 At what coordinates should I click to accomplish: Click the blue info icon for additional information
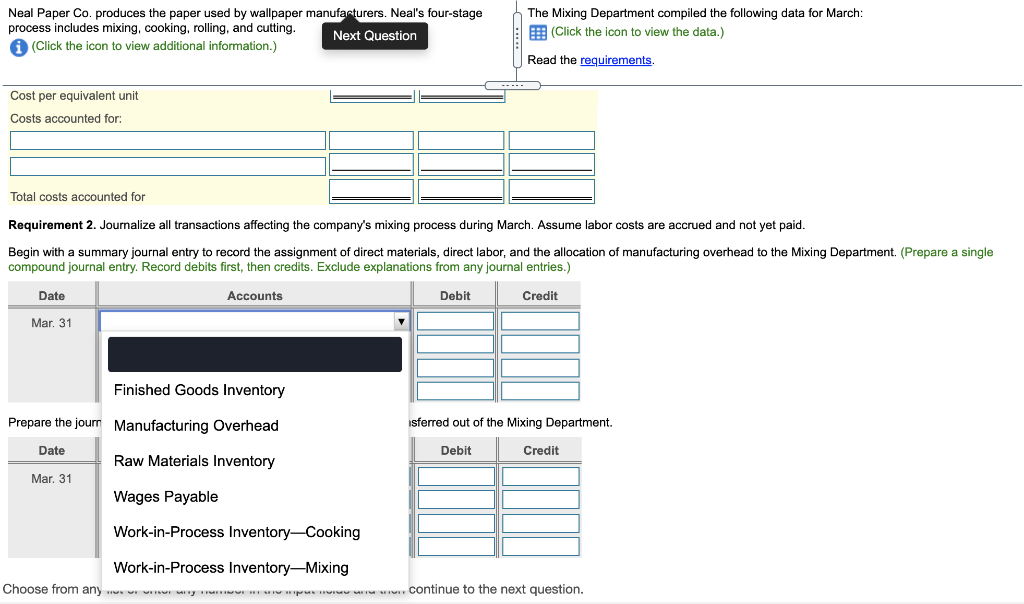18,47
